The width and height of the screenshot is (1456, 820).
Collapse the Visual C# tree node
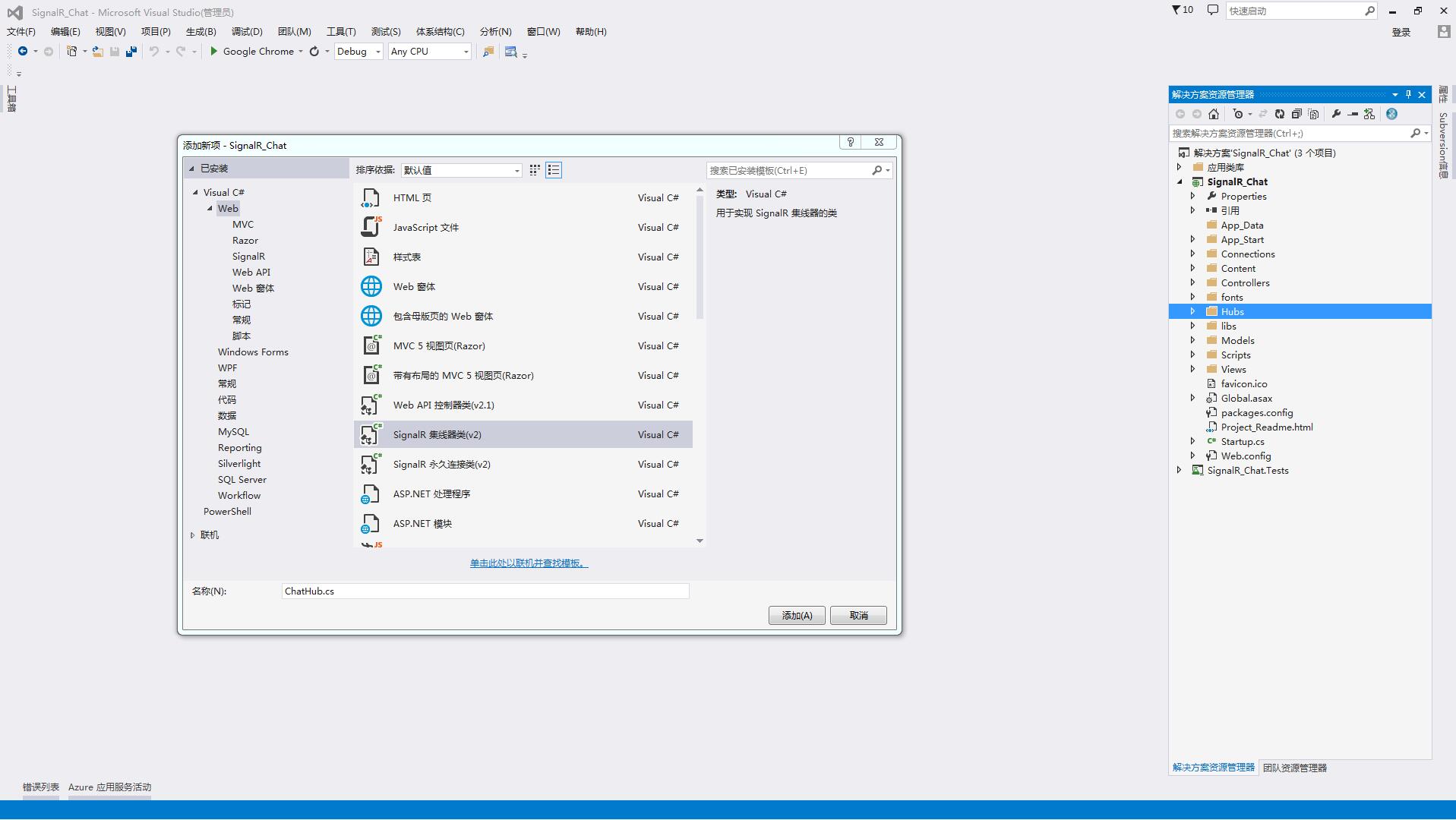[195, 193]
